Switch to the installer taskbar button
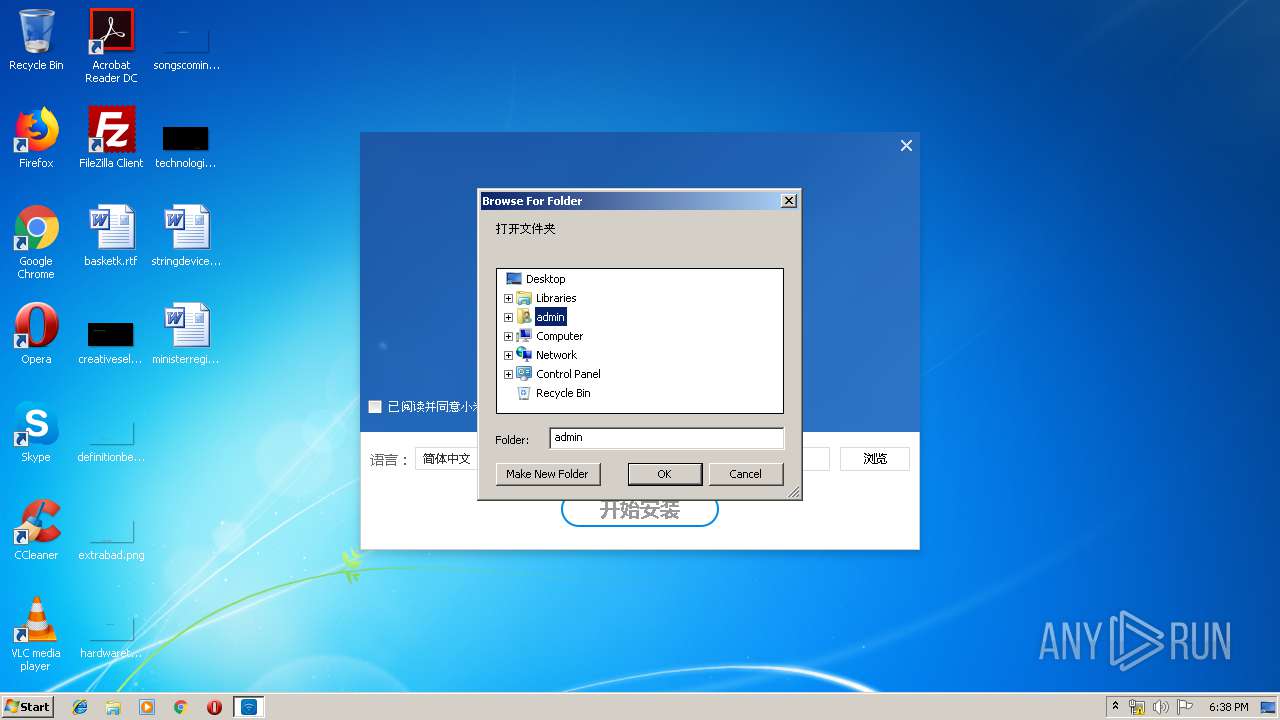The height and width of the screenshot is (720, 1280). click(249, 707)
